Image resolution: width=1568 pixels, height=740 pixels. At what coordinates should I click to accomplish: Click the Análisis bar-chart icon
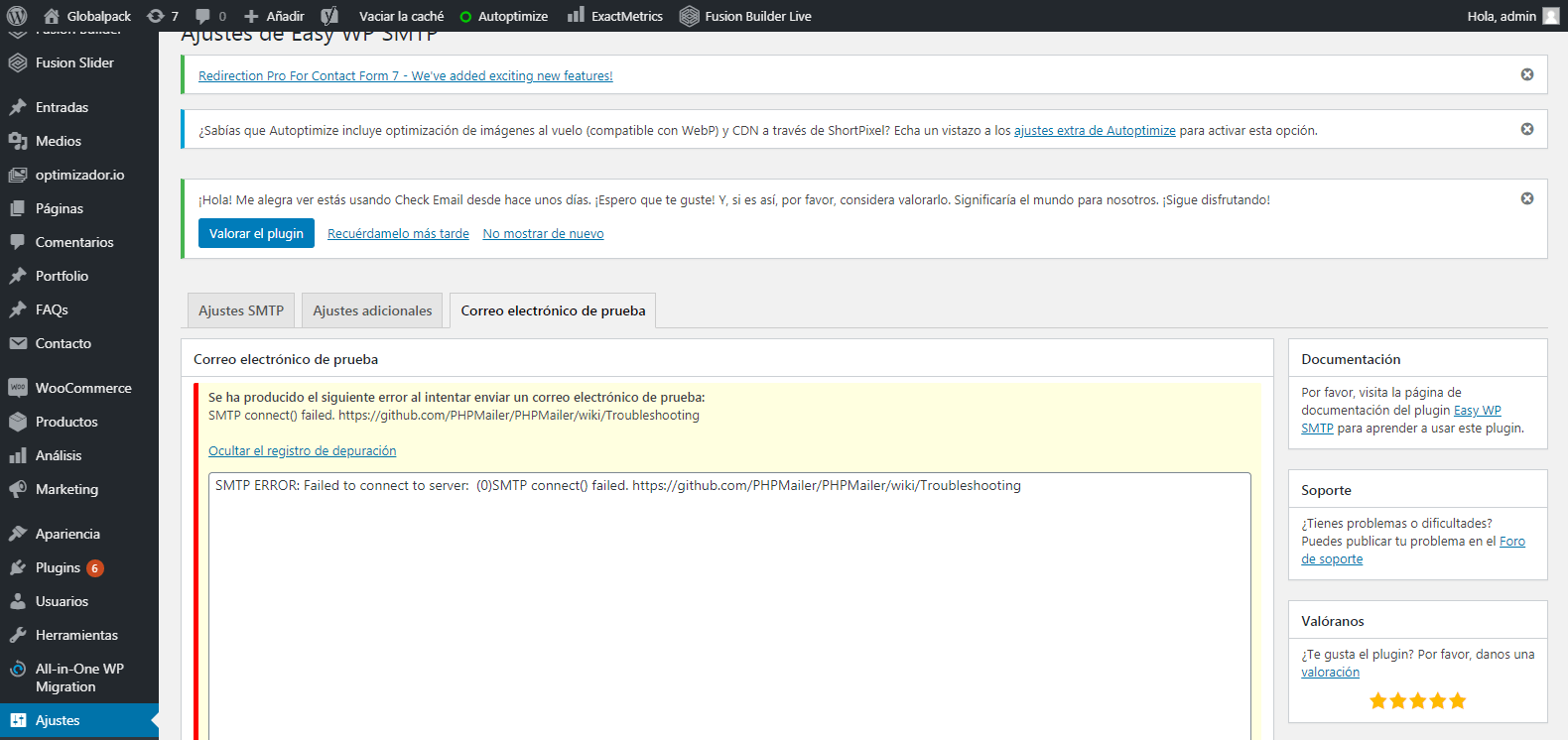(x=18, y=455)
